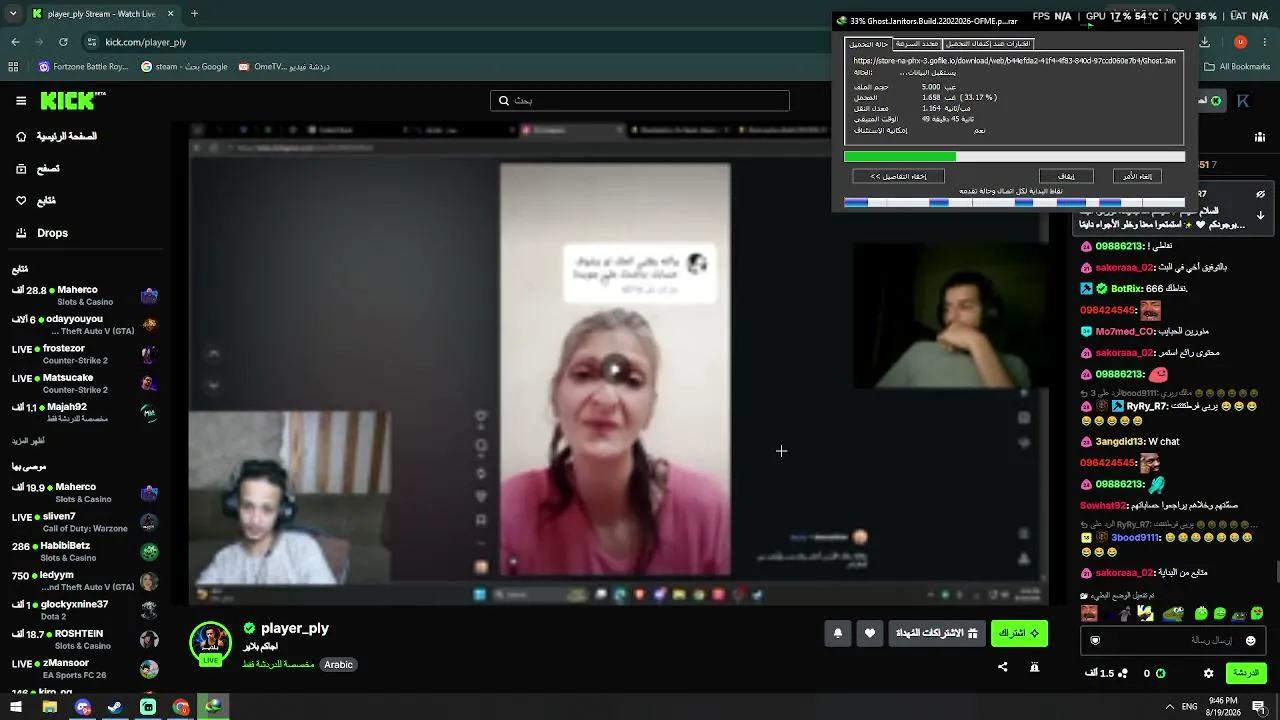
Task: Click the share icon below the stream
Action: (1003, 667)
